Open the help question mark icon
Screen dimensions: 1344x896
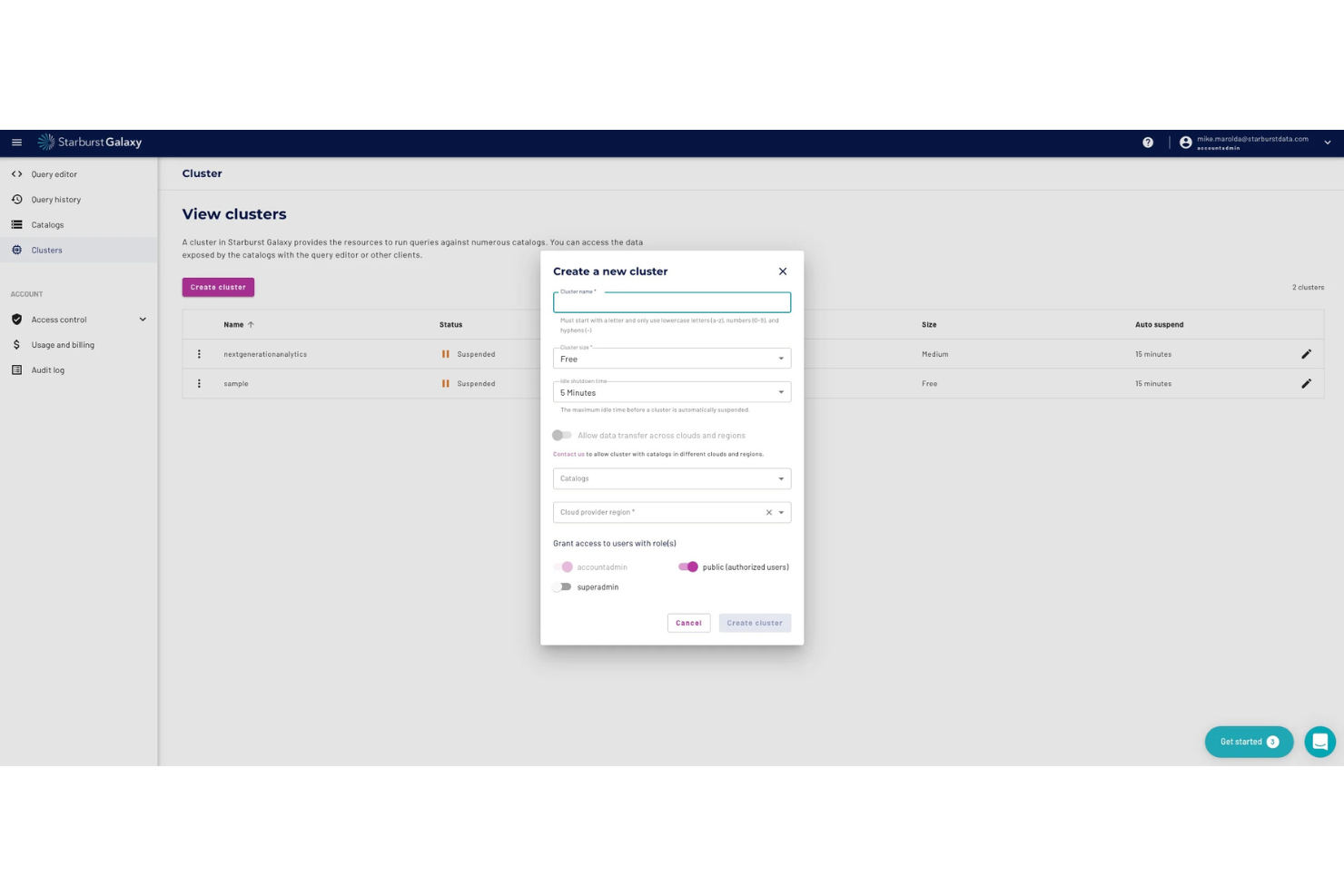(1148, 143)
